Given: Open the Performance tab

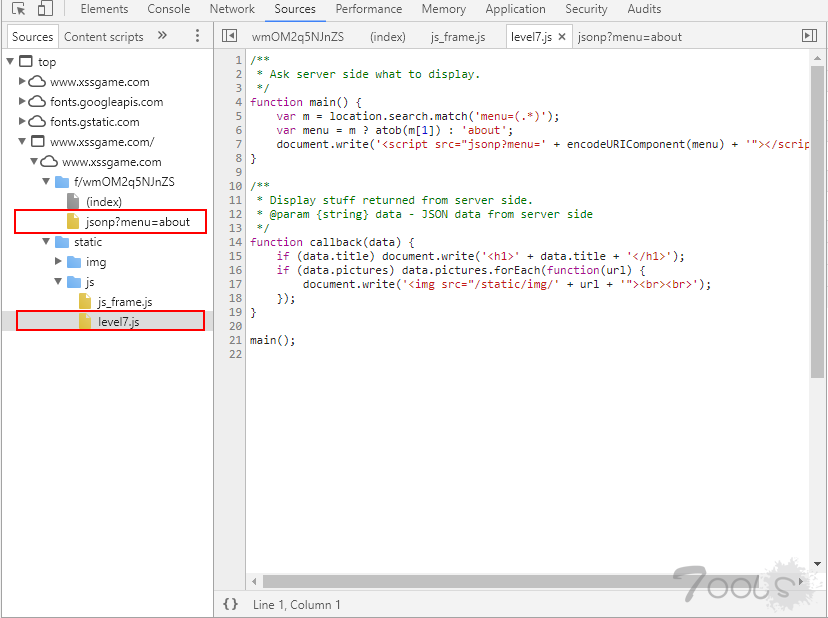Looking at the screenshot, I should (x=369, y=9).
